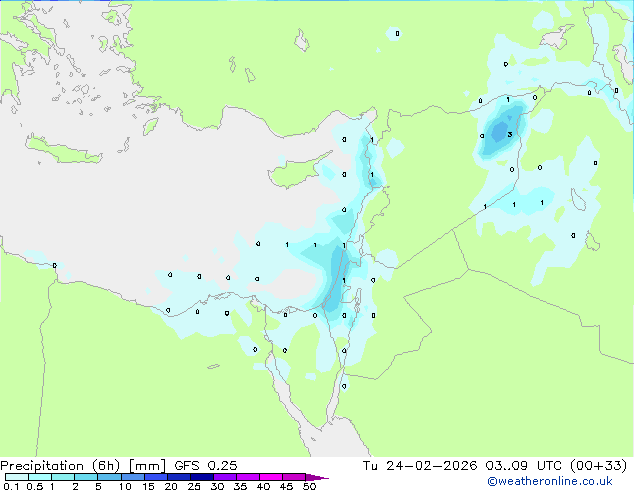Select the 40–45 mm legend swatch
Screen dimensions: 634x490
tap(271, 477)
